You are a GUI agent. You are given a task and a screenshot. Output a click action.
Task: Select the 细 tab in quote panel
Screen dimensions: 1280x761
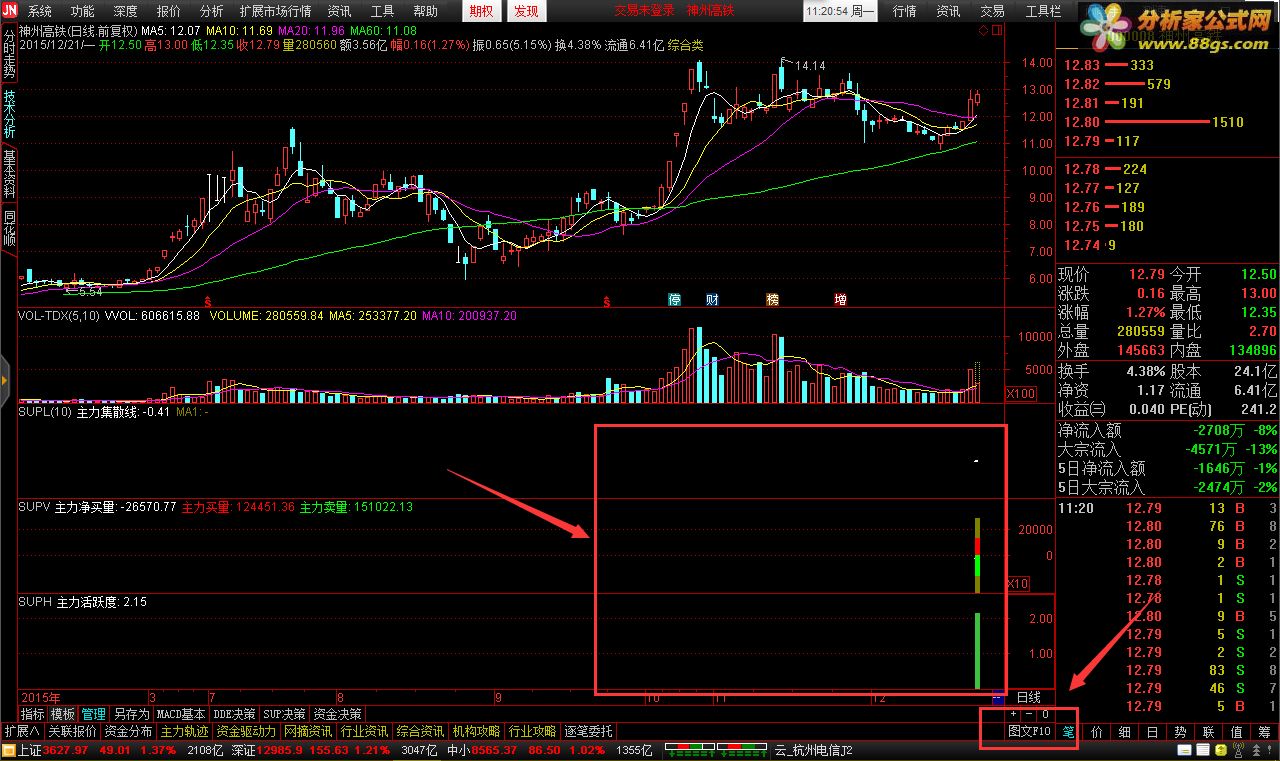click(x=1124, y=731)
